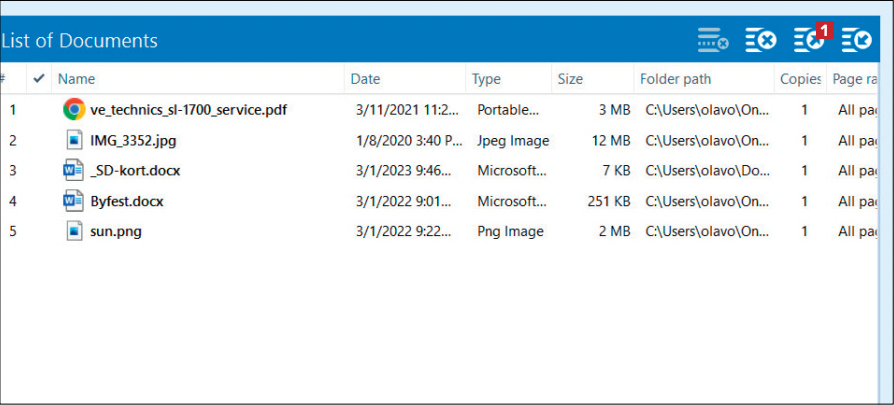894x405 pixels.
Task: Click the Type column header
Action: 486,79
